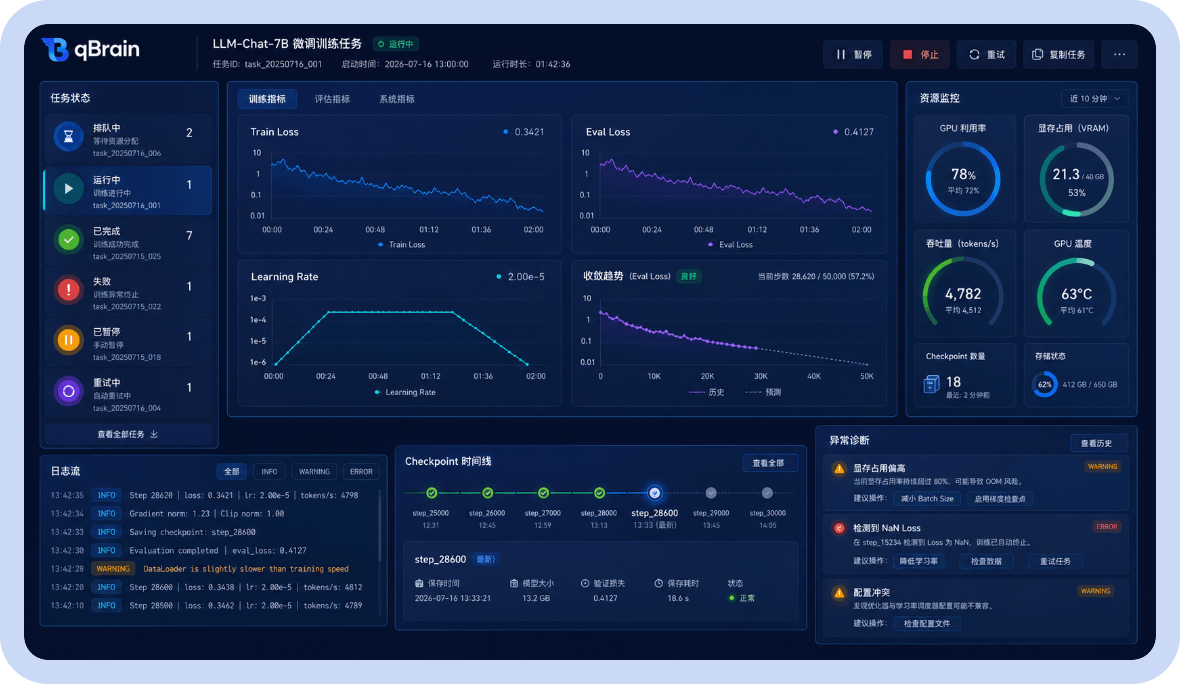Screen dimensions: 1180x684
Task: Click the Checkpoint count file icon
Action: (x=931, y=384)
